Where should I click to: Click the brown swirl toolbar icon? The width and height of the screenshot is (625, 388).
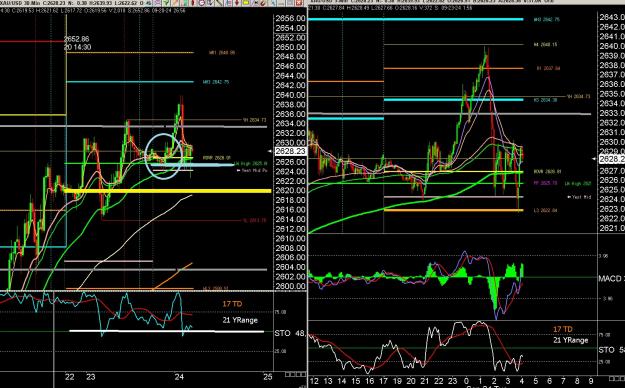click(x=262, y=2)
